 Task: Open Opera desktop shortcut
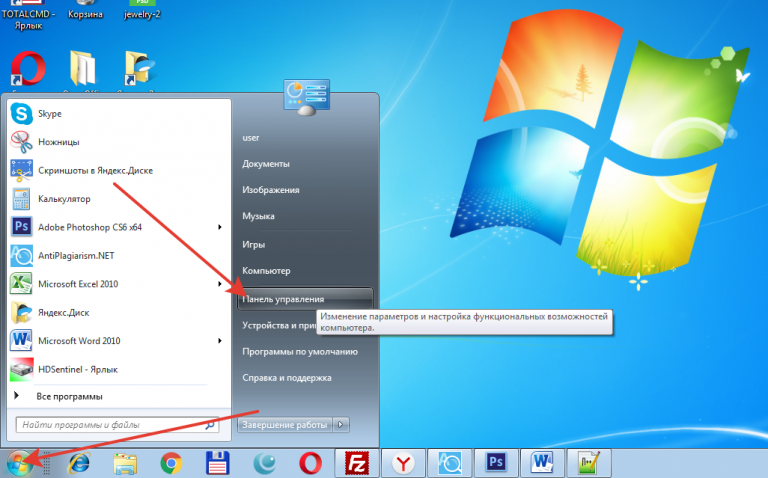[x=28, y=70]
